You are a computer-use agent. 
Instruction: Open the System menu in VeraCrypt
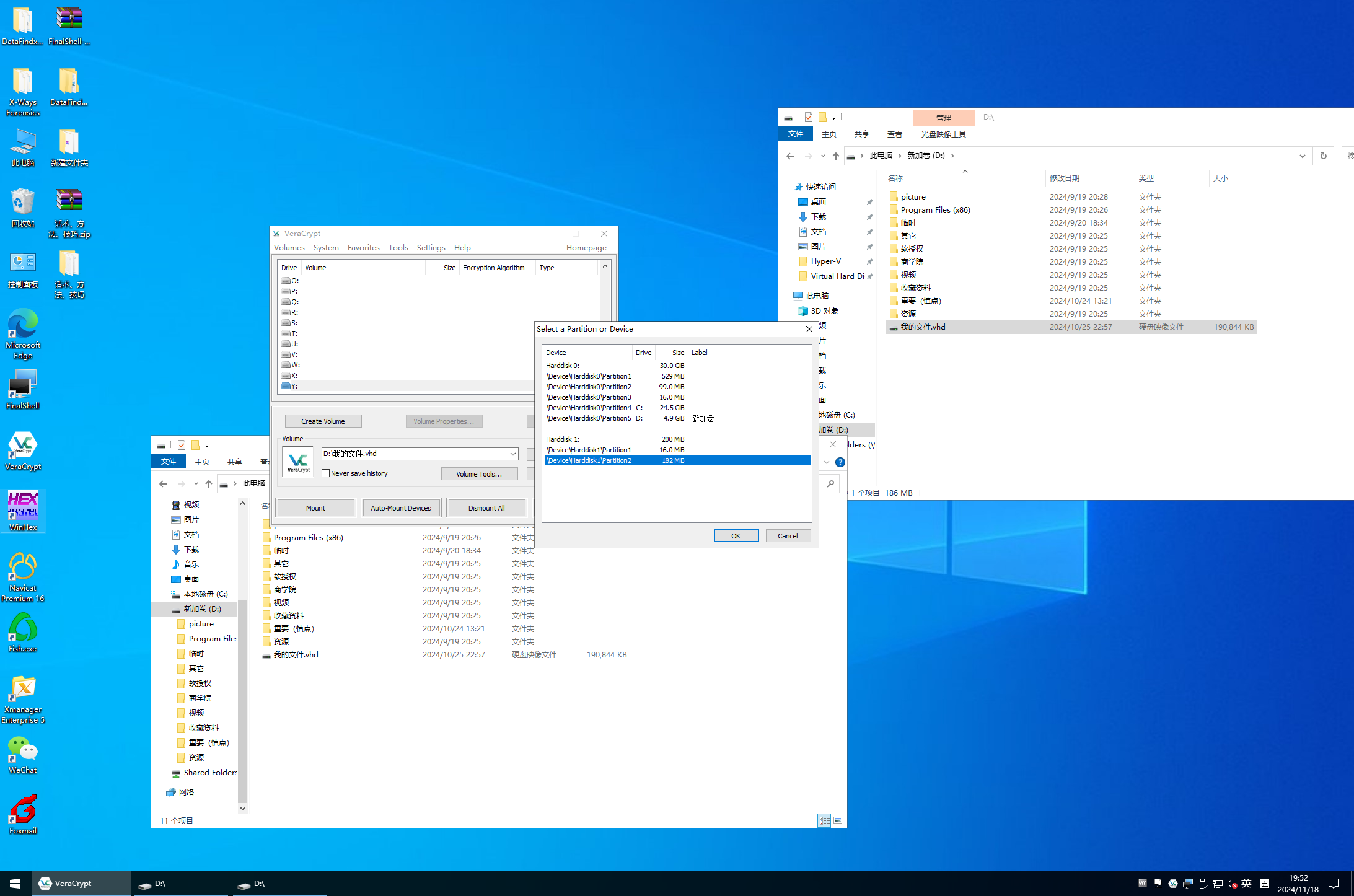click(326, 248)
